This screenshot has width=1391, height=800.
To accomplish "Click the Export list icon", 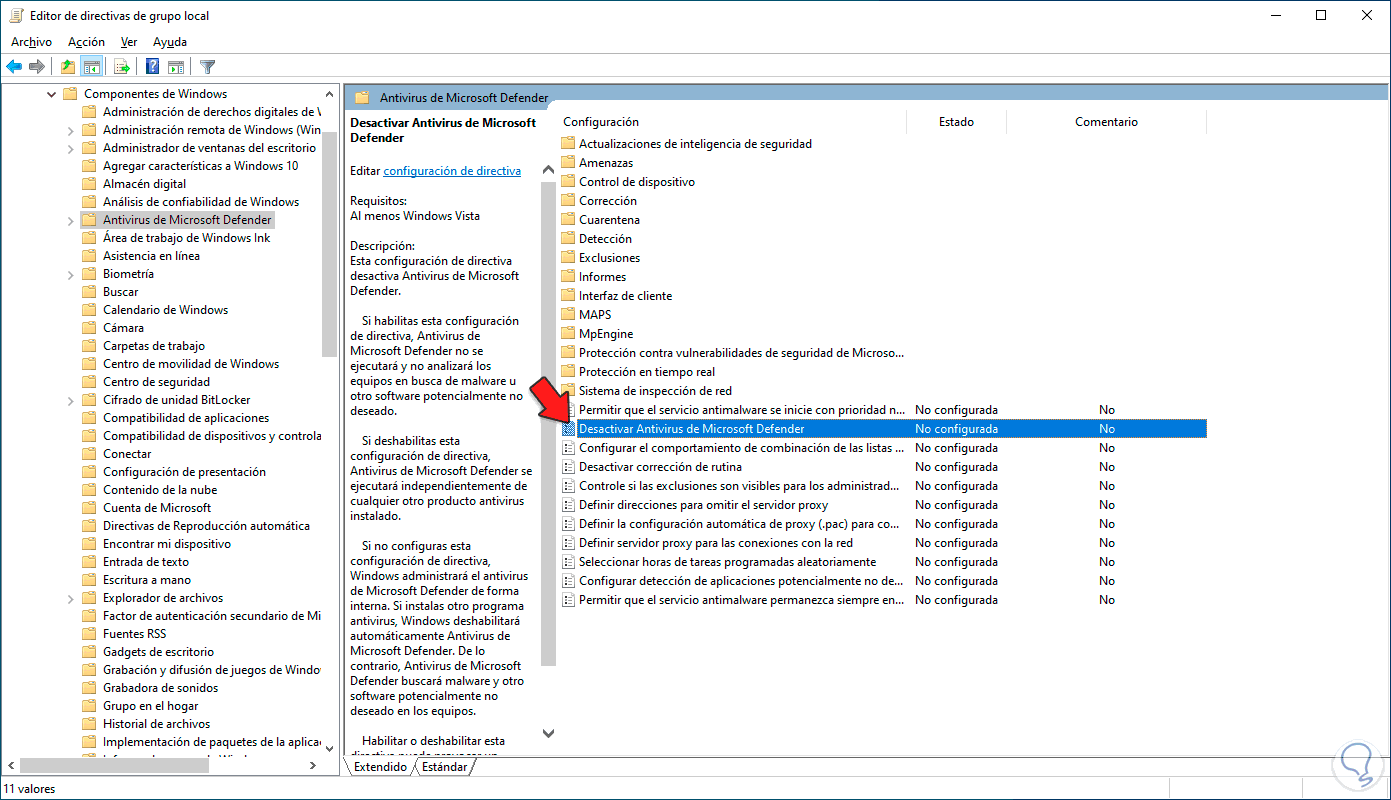I will coord(121,66).
